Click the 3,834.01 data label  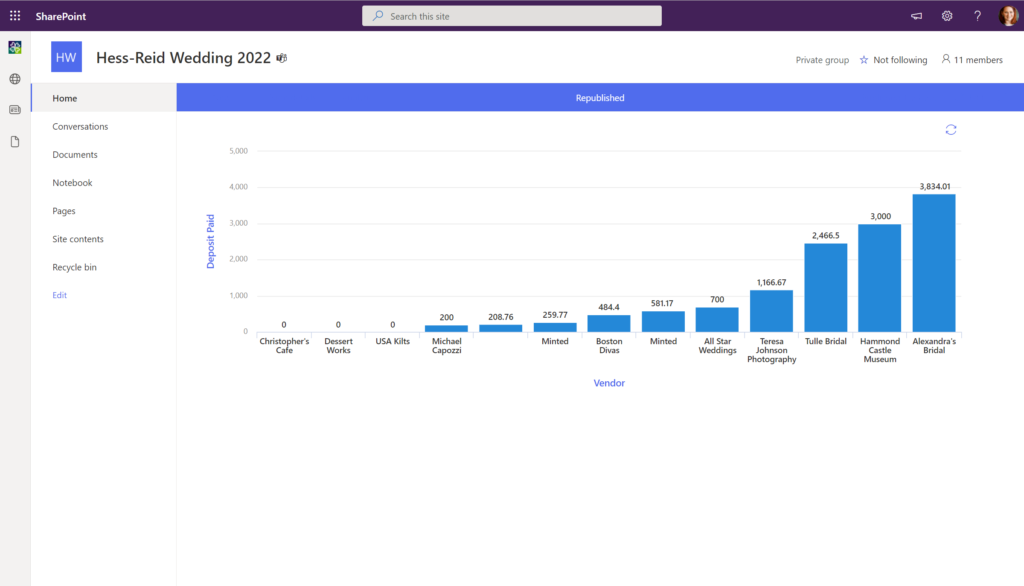[935, 186]
